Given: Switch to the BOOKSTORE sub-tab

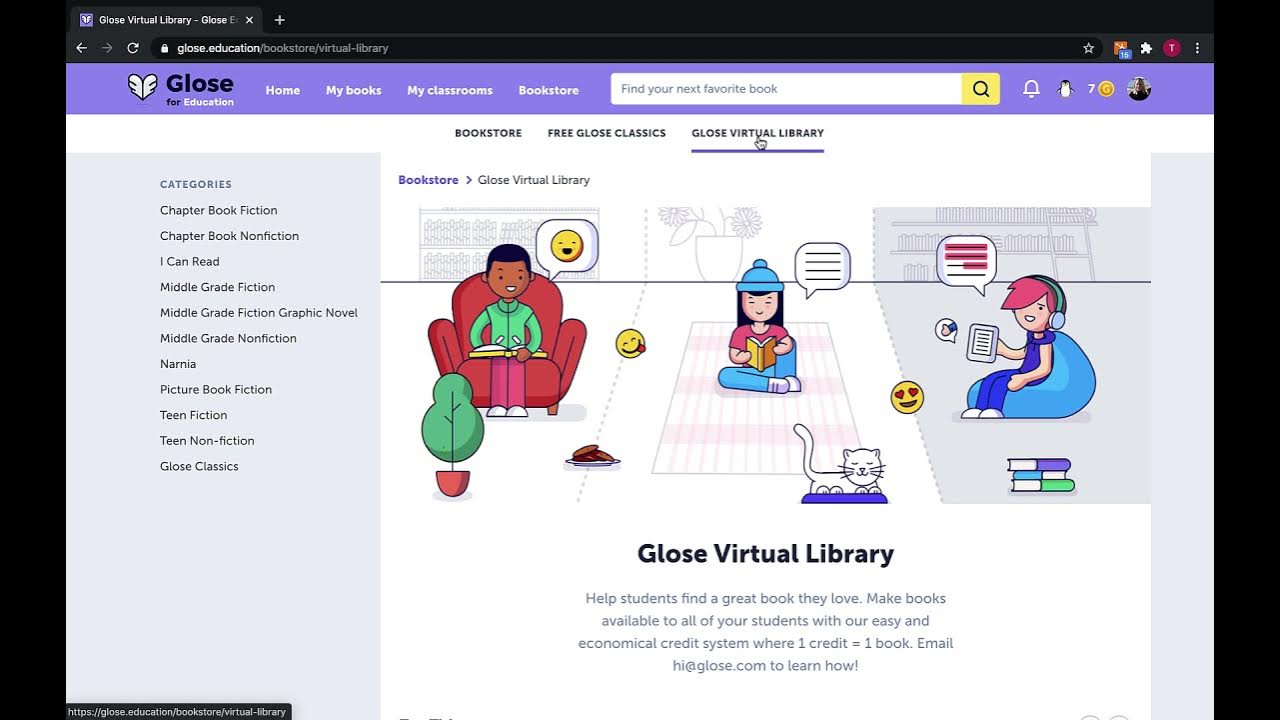Looking at the screenshot, I should (488, 133).
